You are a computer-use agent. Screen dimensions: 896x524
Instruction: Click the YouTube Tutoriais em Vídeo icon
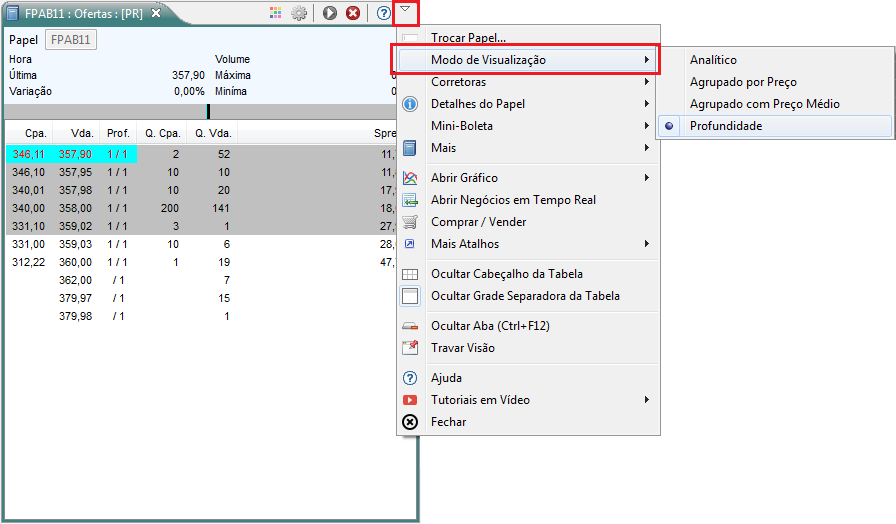coord(410,400)
